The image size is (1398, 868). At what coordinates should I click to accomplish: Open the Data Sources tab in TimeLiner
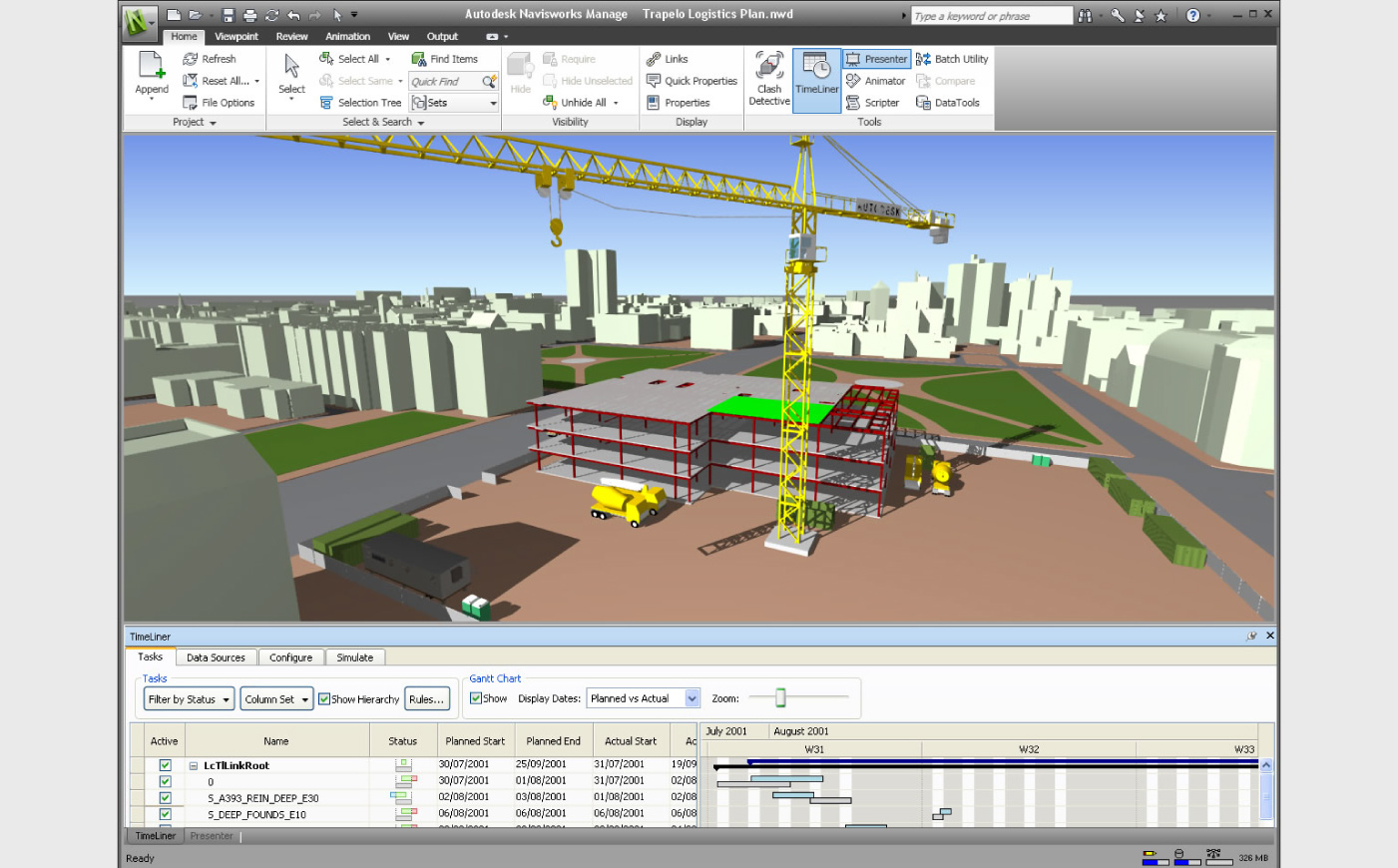[x=216, y=657]
